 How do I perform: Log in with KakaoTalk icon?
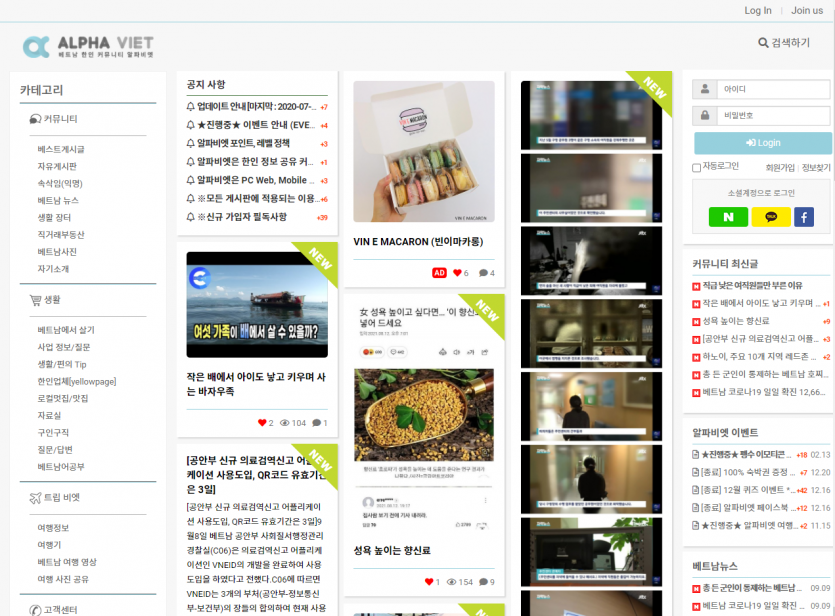[x=771, y=217]
